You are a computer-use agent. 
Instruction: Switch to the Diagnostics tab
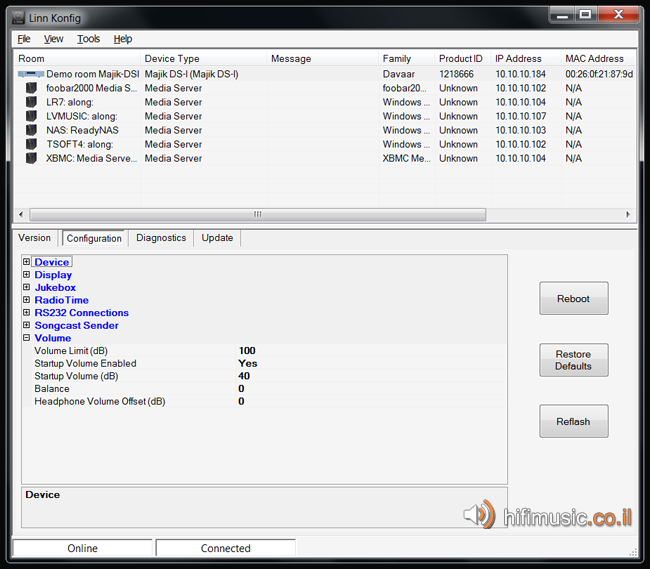(161, 238)
